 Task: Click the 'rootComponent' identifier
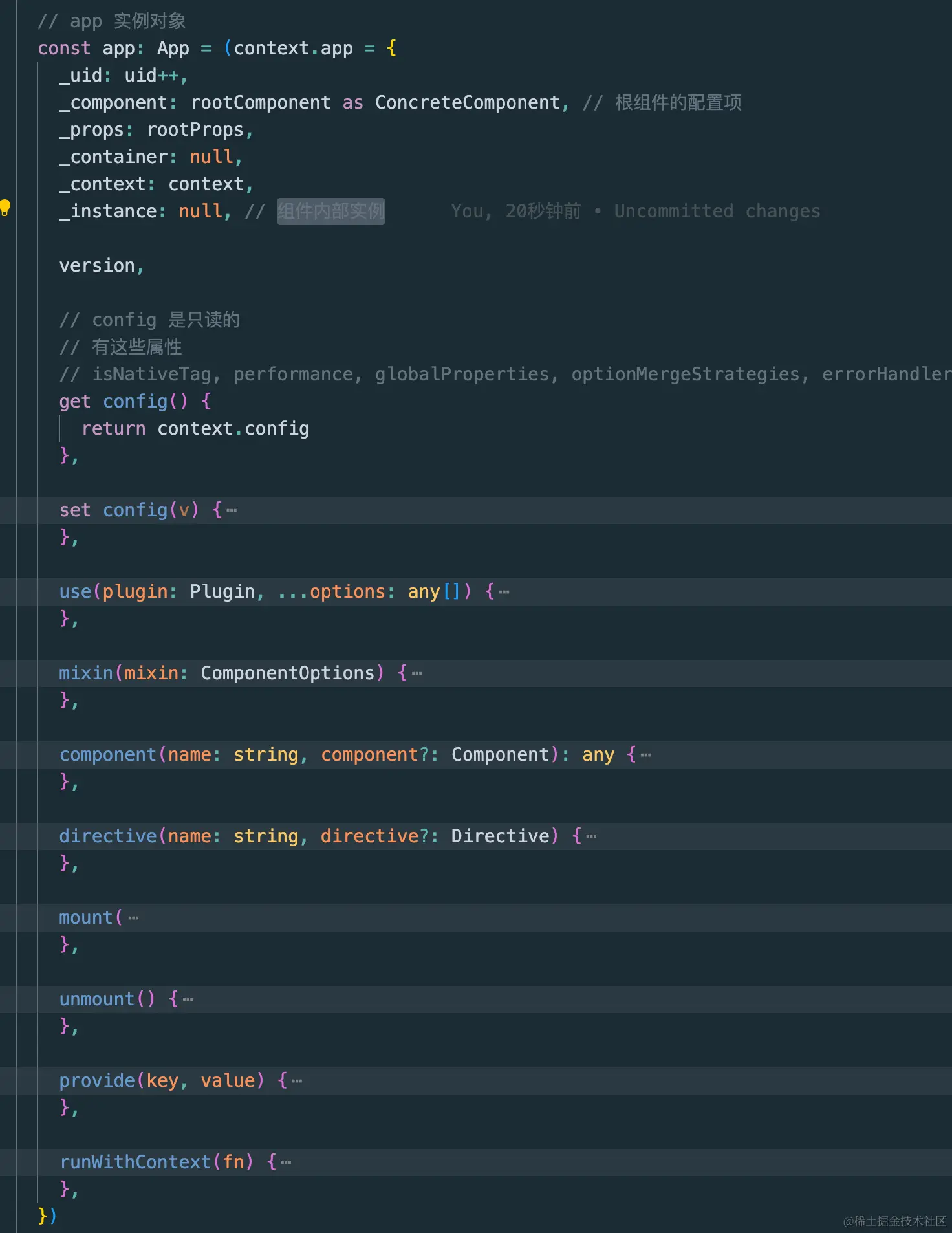[261, 103]
